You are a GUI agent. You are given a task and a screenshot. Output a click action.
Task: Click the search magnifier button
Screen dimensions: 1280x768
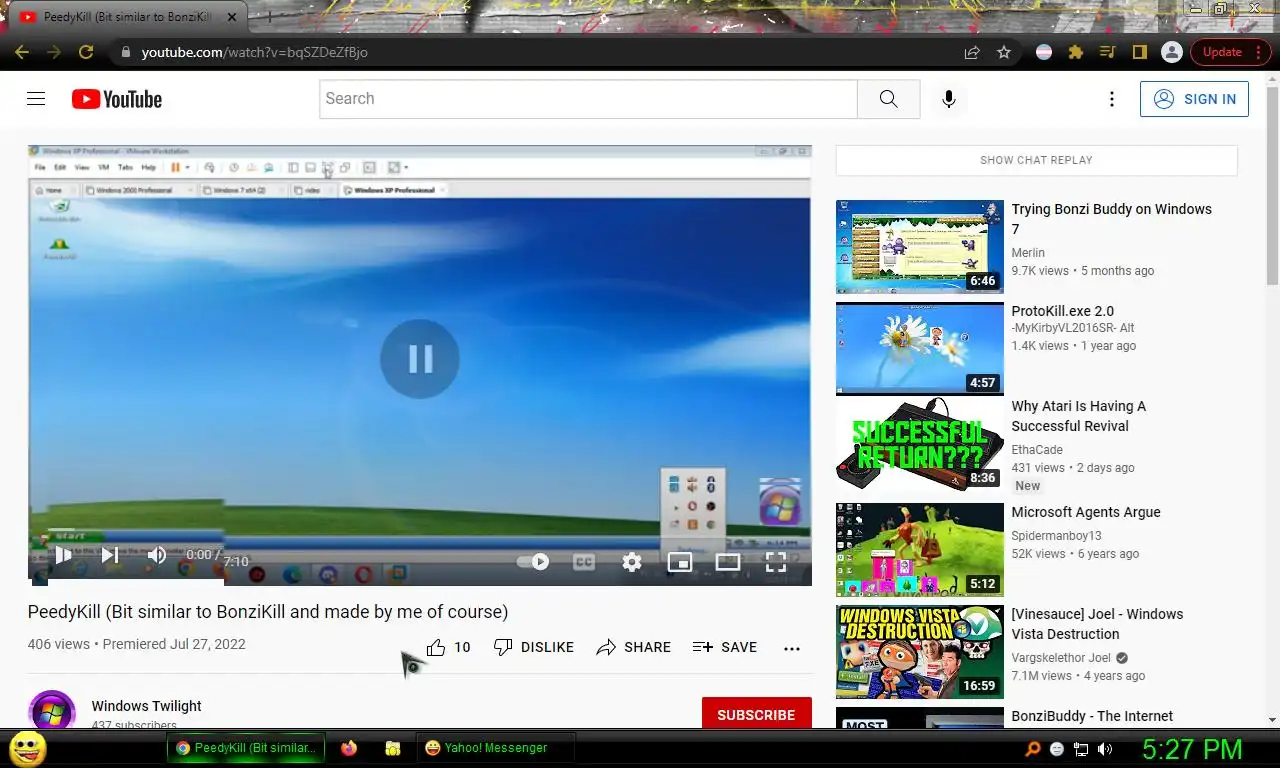point(888,98)
